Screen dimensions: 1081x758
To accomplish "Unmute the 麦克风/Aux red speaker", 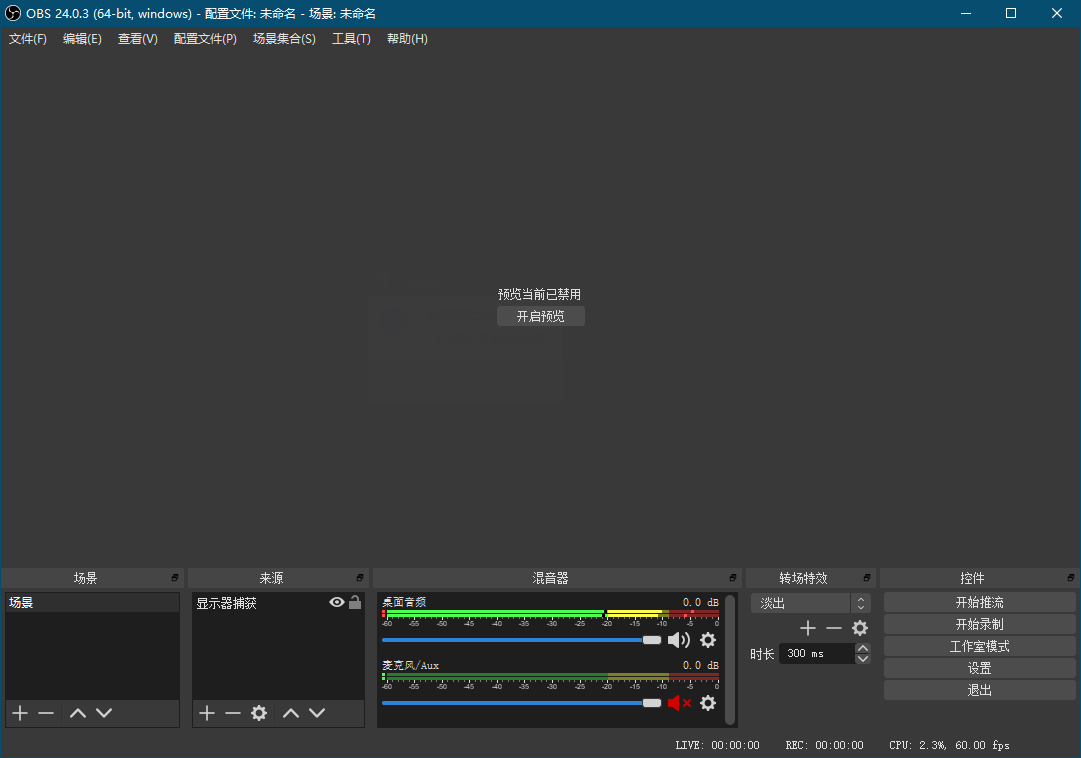I will (x=679, y=703).
